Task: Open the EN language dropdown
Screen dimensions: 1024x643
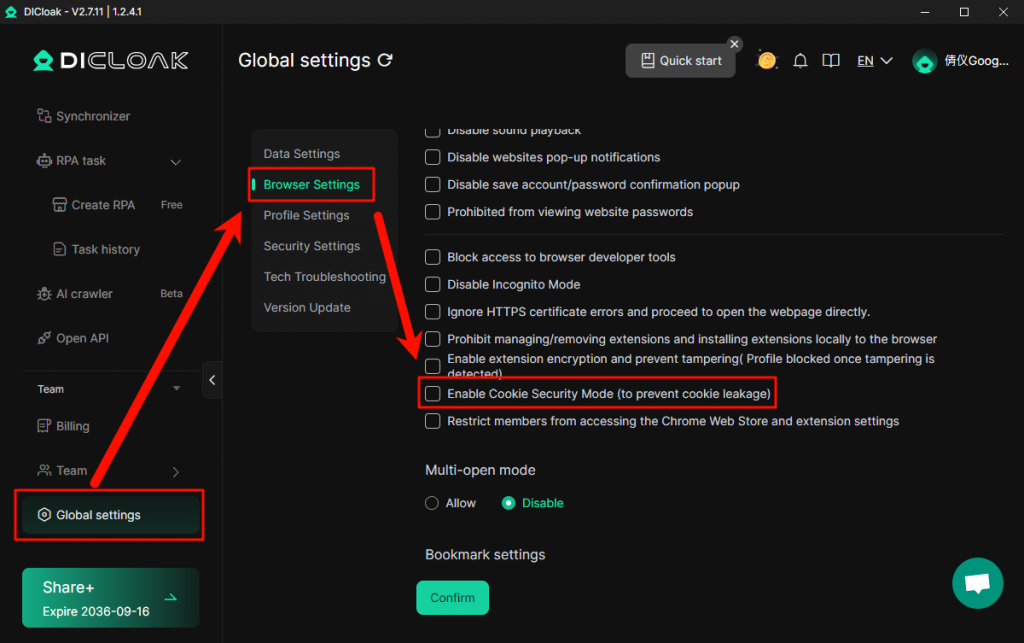Action: click(x=875, y=61)
